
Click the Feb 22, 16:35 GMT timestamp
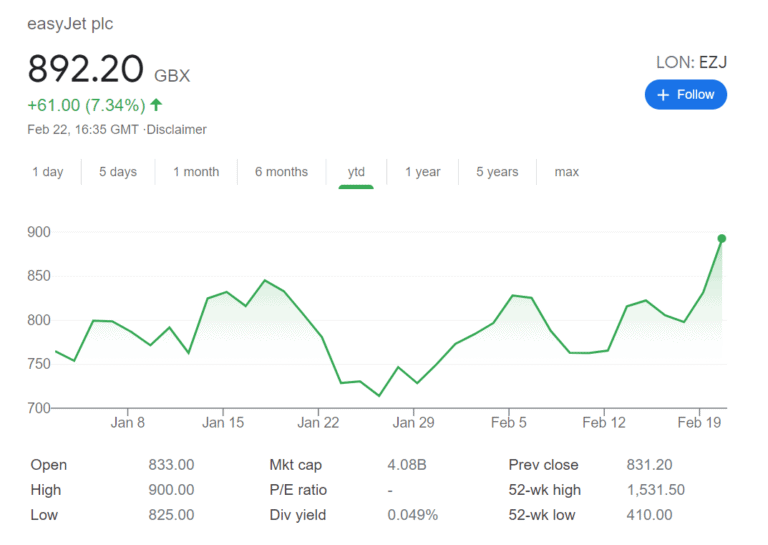click(x=83, y=129)
